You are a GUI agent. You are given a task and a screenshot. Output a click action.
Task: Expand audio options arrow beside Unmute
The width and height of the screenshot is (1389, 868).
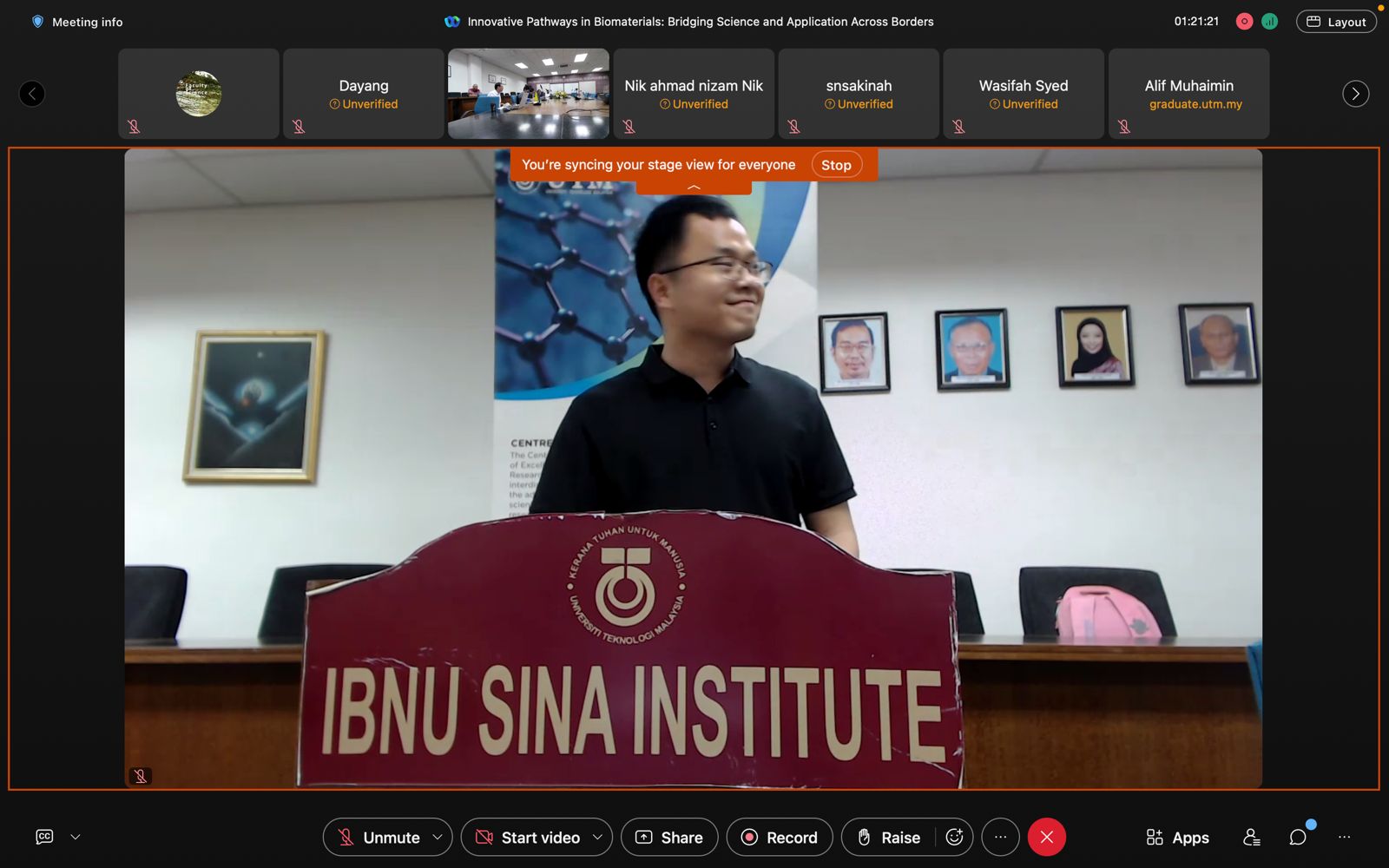coord(438,838)
